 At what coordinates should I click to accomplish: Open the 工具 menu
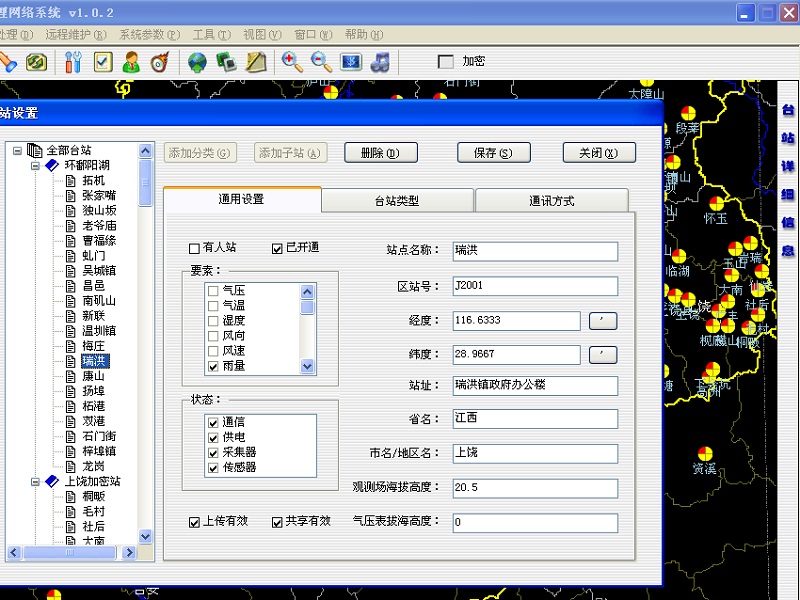(207, 34)
